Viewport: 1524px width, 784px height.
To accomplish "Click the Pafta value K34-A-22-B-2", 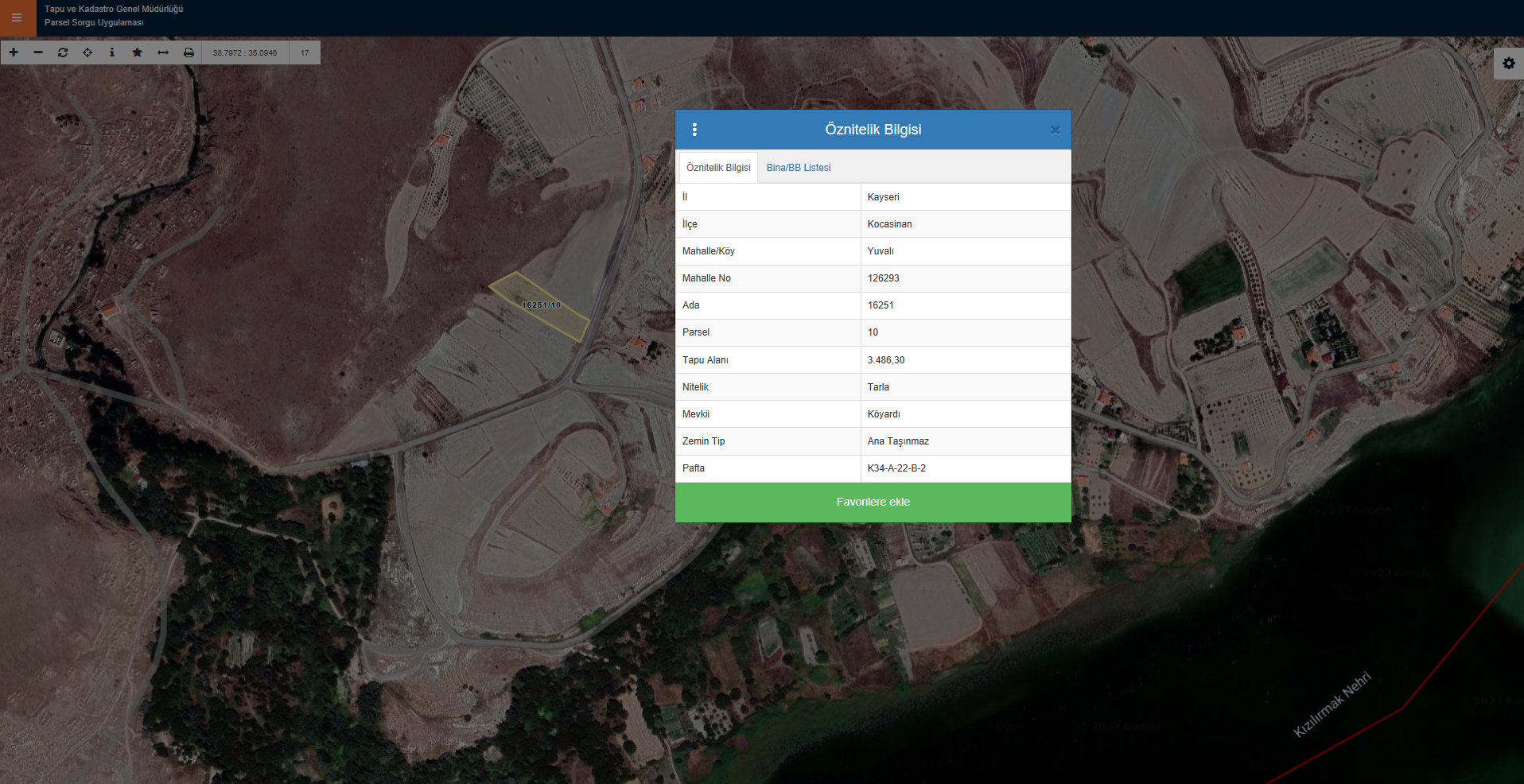I will pos(896,468).
